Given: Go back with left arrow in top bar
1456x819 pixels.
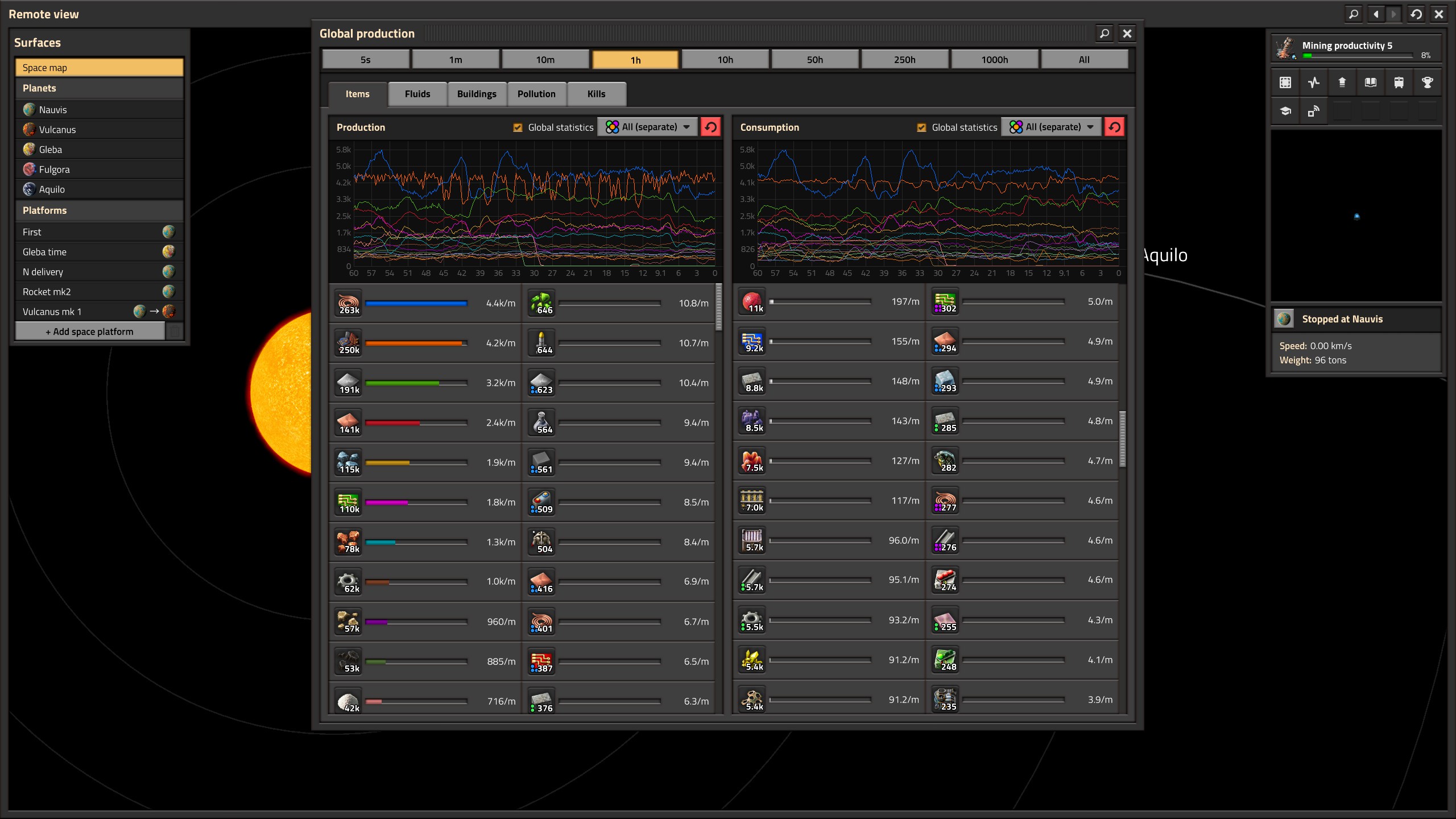Looking at the screenshot, I should (1376, 14).
